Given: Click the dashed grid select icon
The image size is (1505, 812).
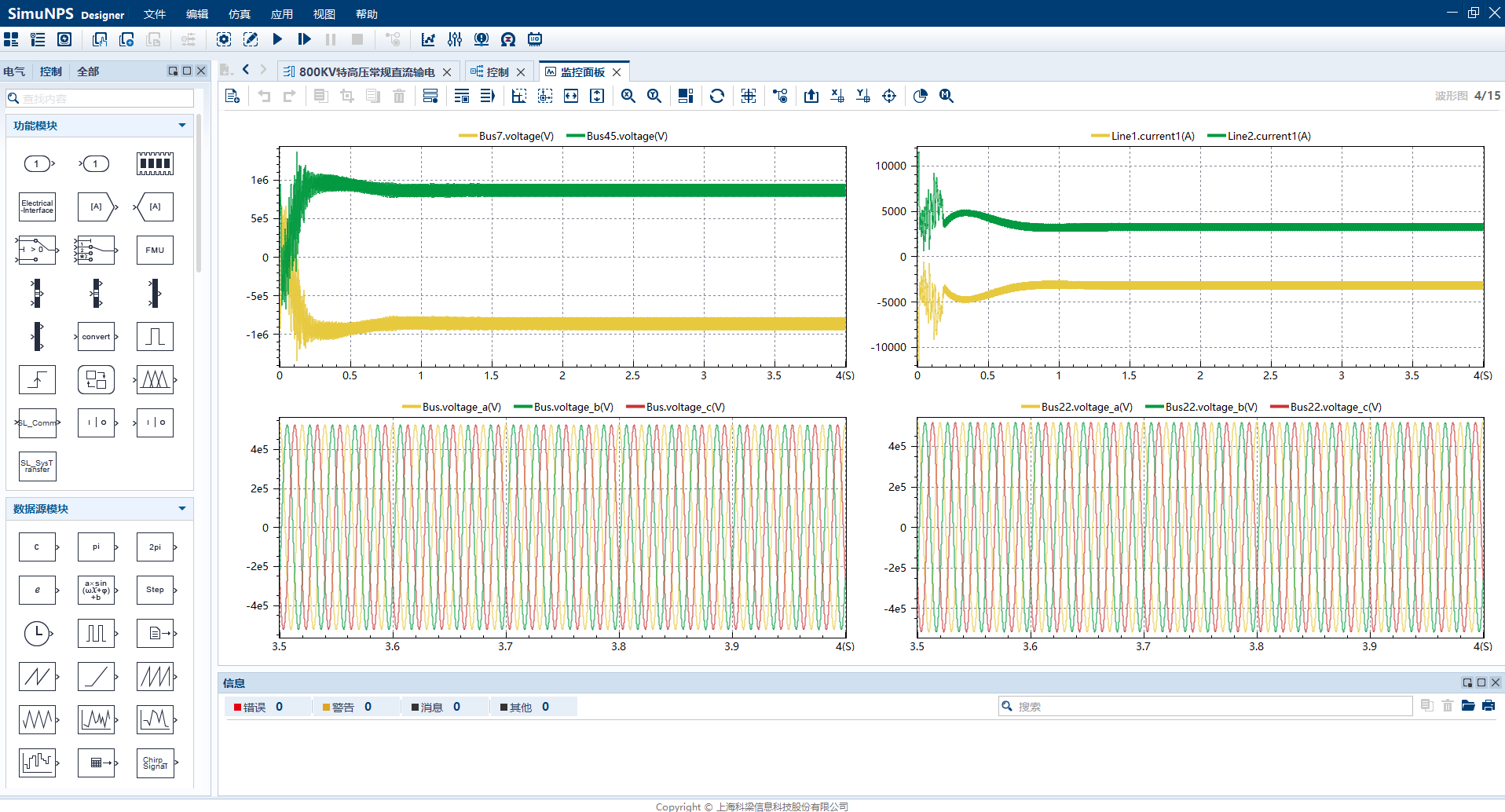Looking at the screenshot, I should [x=749, y=96].
